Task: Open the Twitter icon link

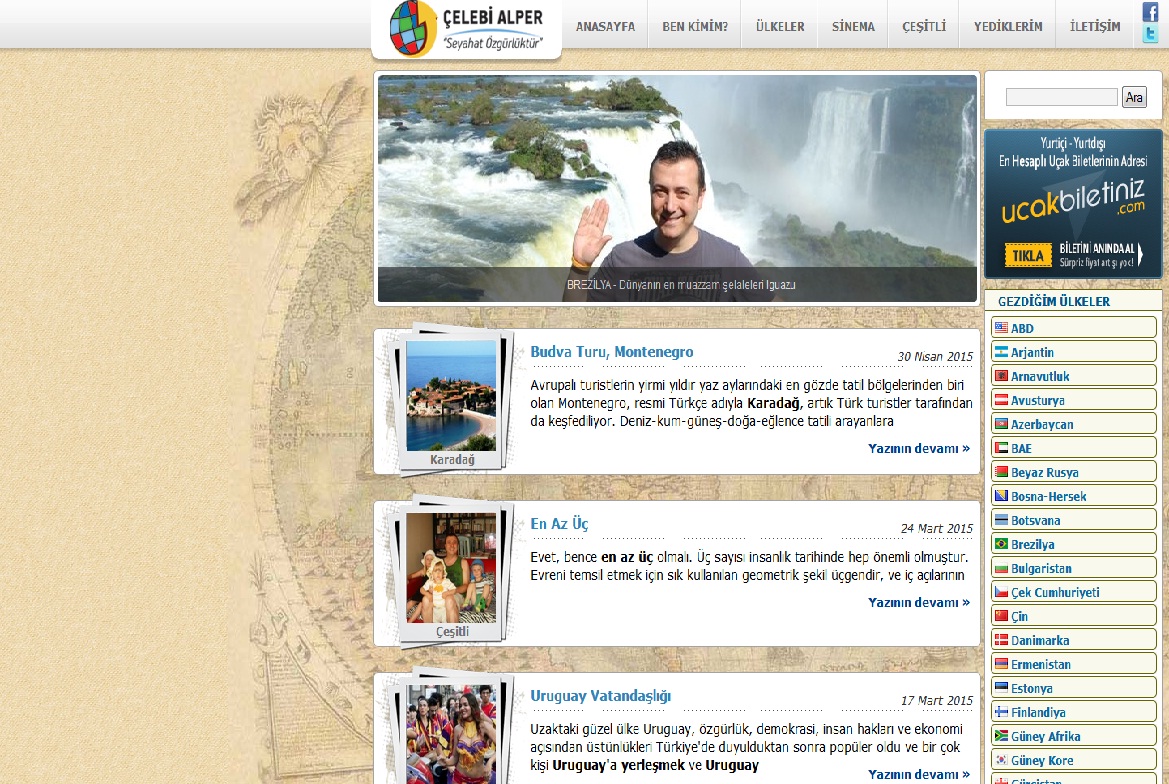Action: [1150, 34]
